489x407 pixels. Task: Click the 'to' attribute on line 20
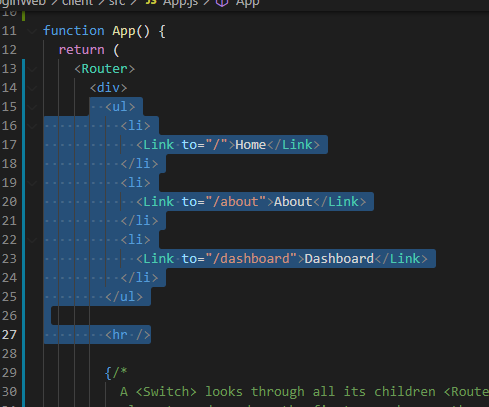(x=189, y=202)
